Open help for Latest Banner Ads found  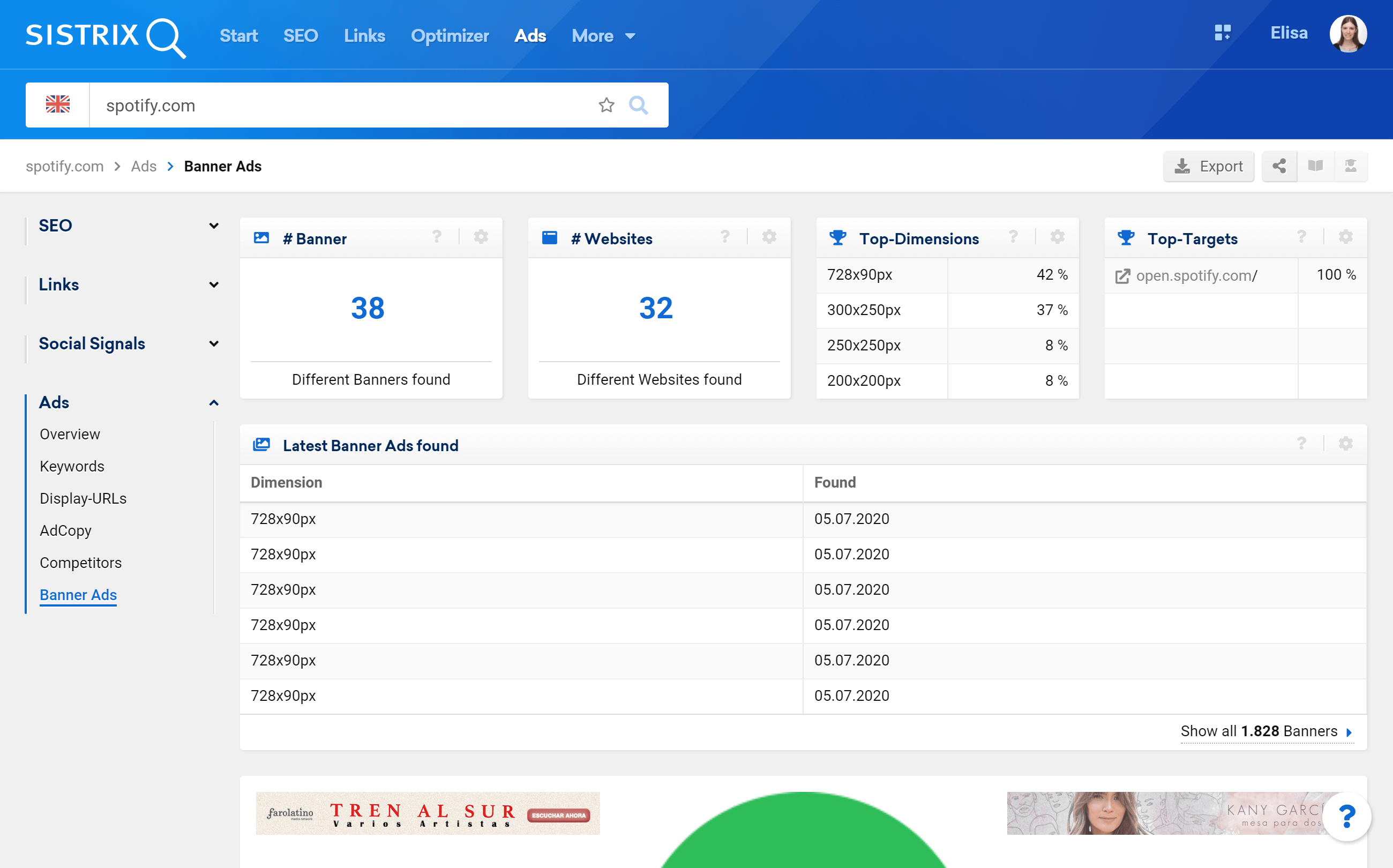[1301, 443]
